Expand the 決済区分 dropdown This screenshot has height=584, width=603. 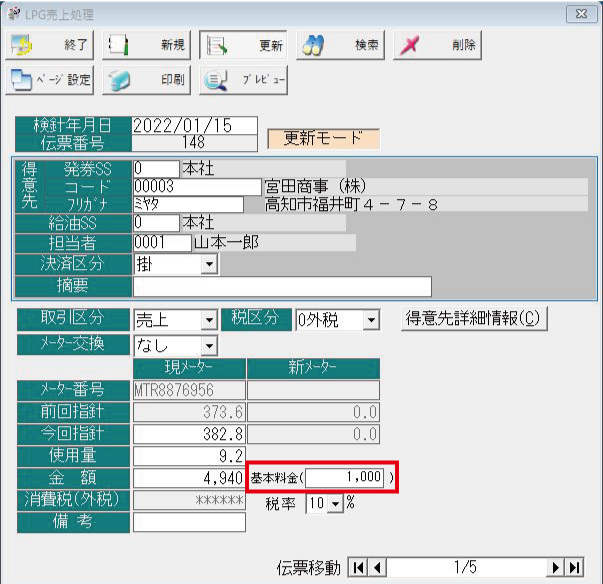[209, 264]
